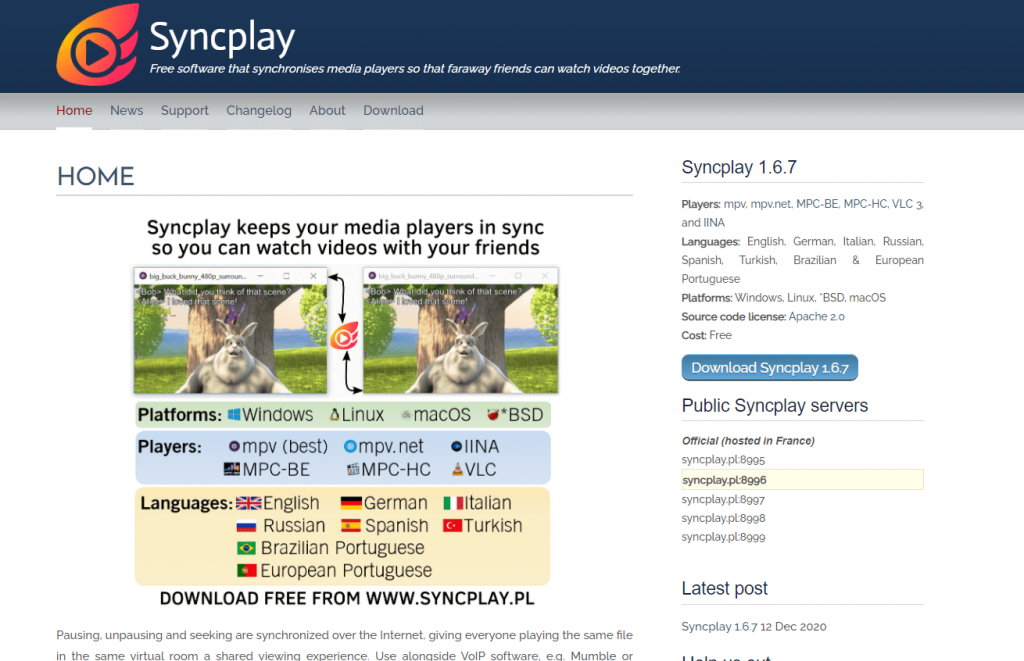View the Changelog page
The height and width of the screenshot is (661, 1024).
259,110
